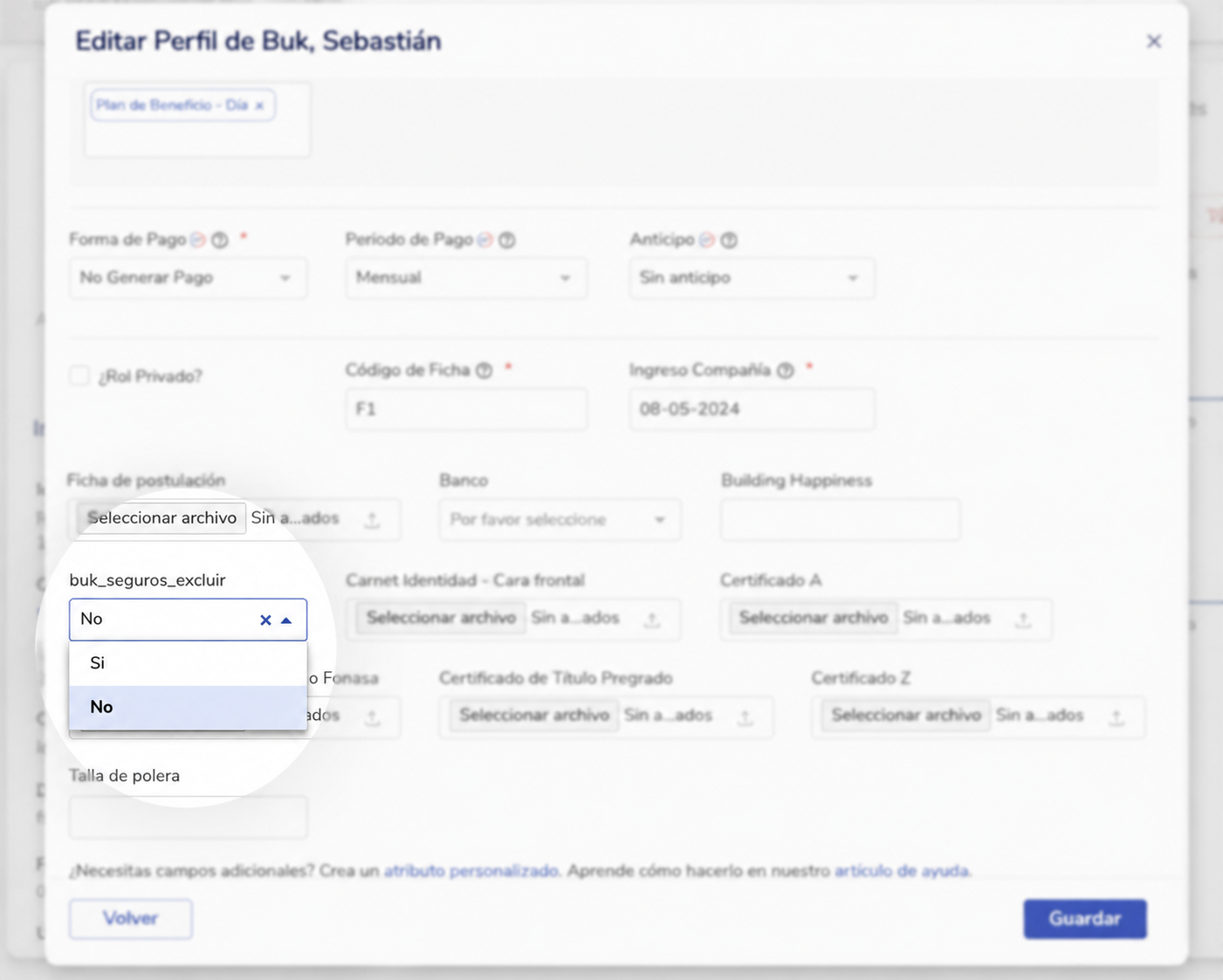Open the atributo personalizado link

[471, 871]
